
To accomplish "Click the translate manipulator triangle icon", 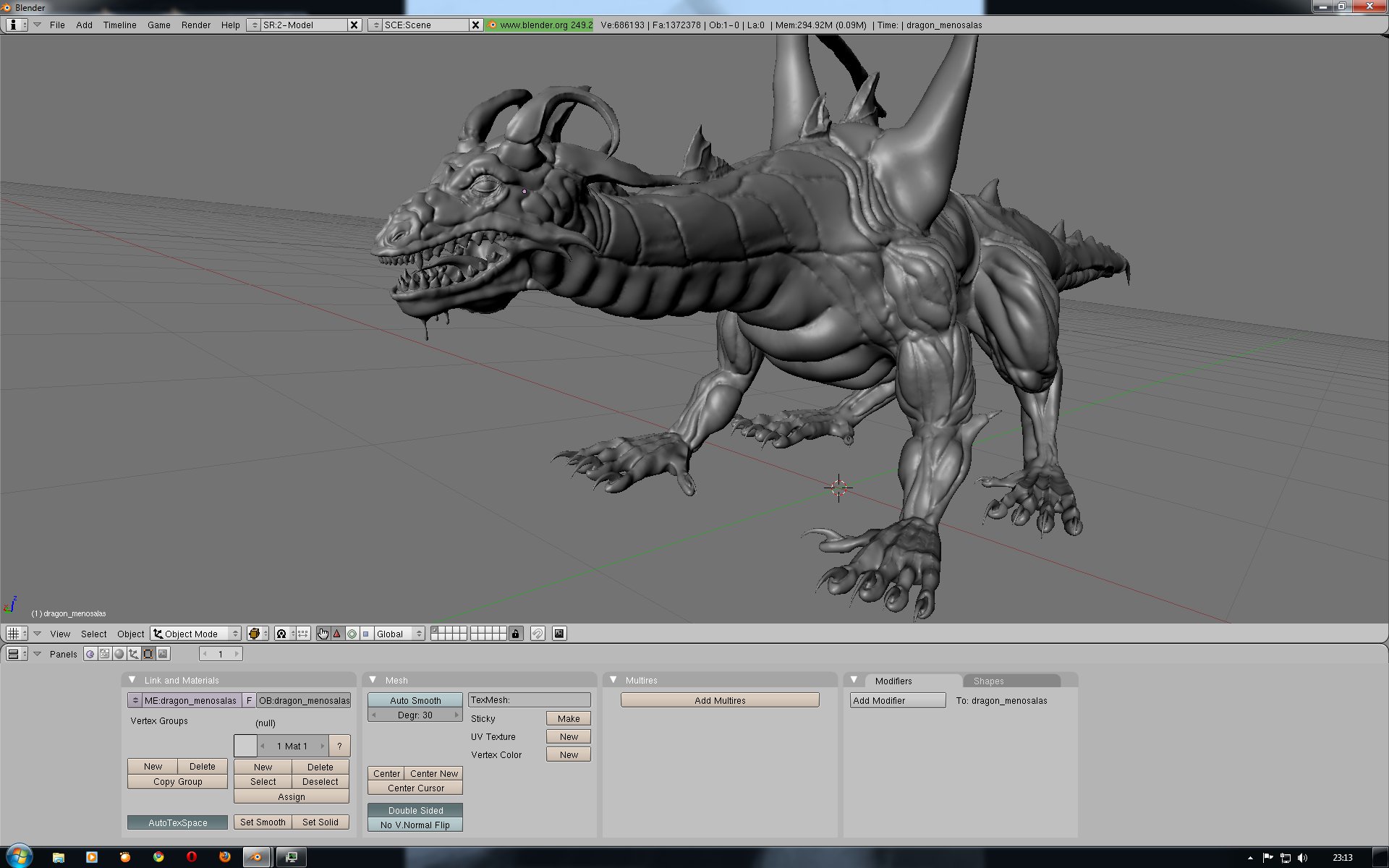I will [x=337, y=634].
